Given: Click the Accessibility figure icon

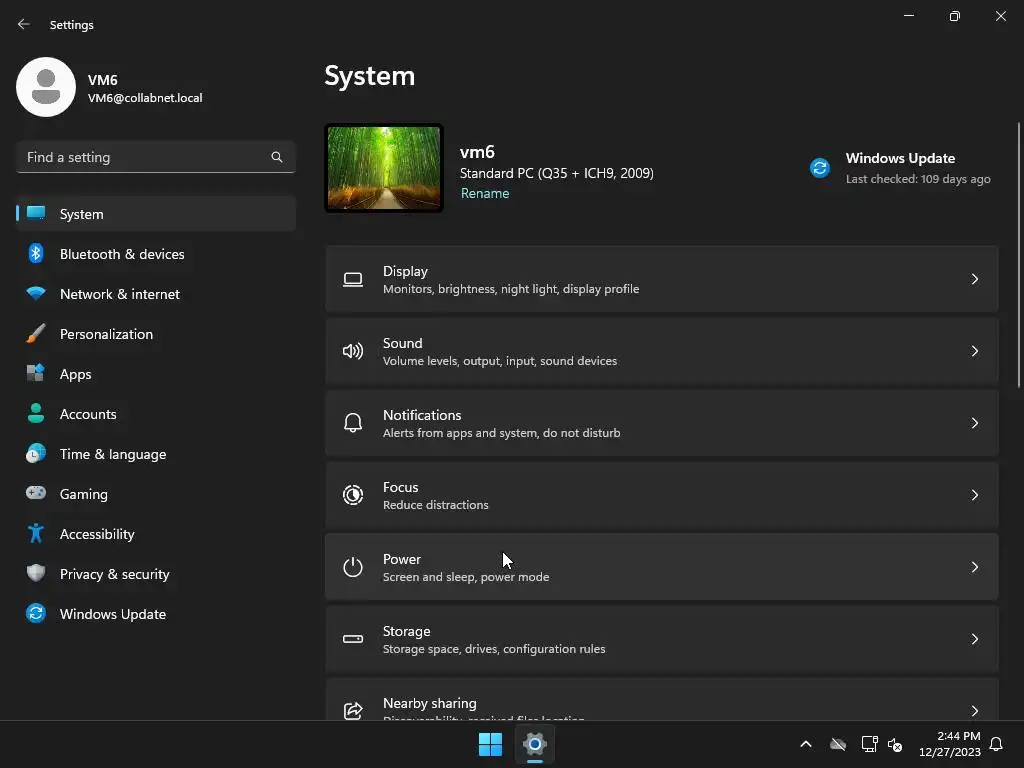Looking at the screenshot, I should [x=36, y=534].
